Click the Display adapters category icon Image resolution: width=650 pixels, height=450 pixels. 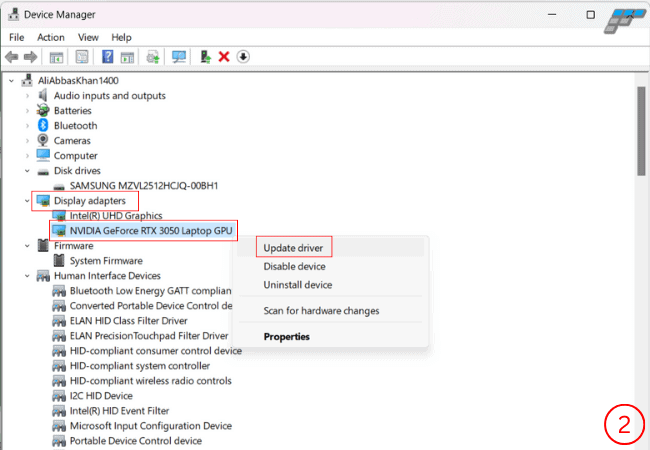pos(43,201)
